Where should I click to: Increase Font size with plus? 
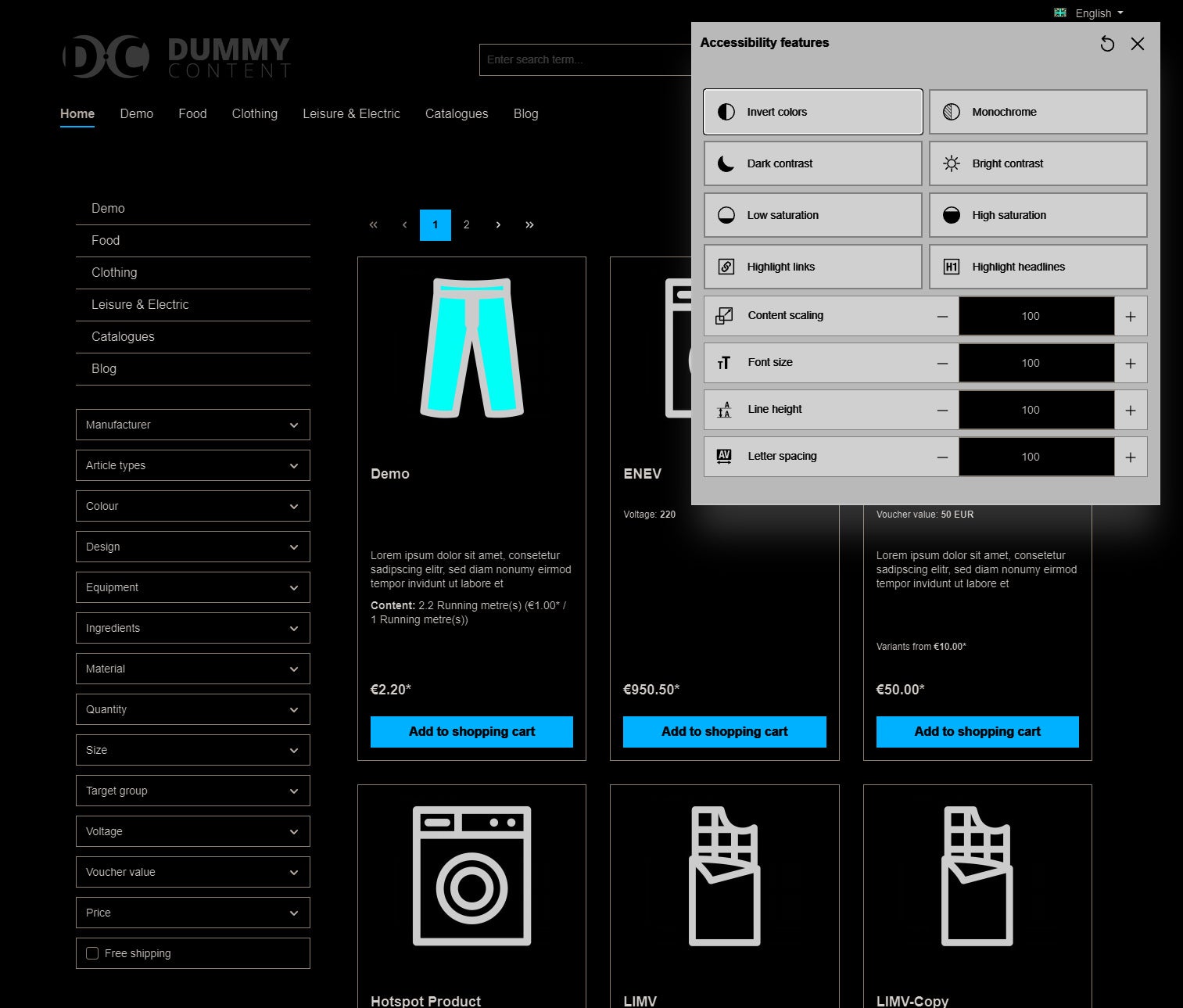point(1131,364)
